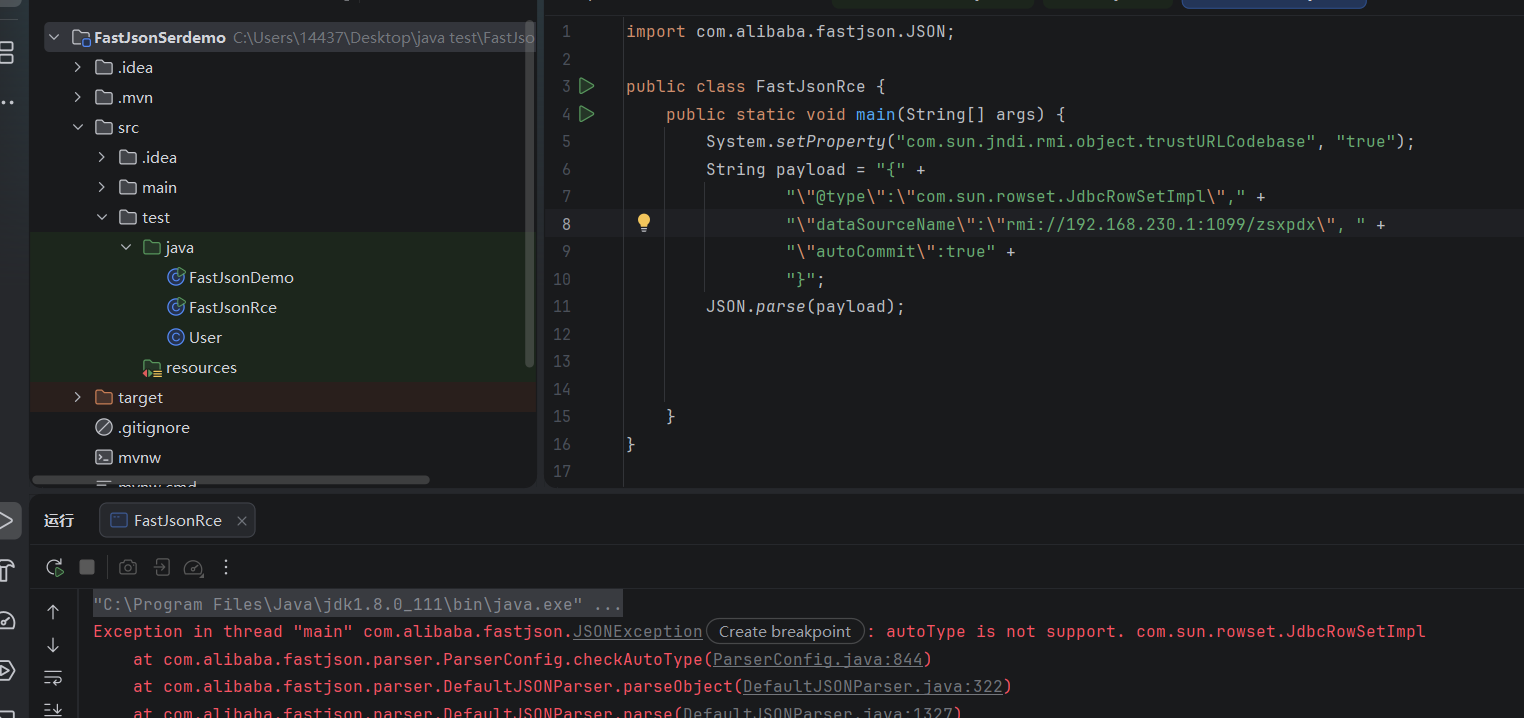
Task: Click the FastJsonSerdemo project module icon
Action: 81,38
